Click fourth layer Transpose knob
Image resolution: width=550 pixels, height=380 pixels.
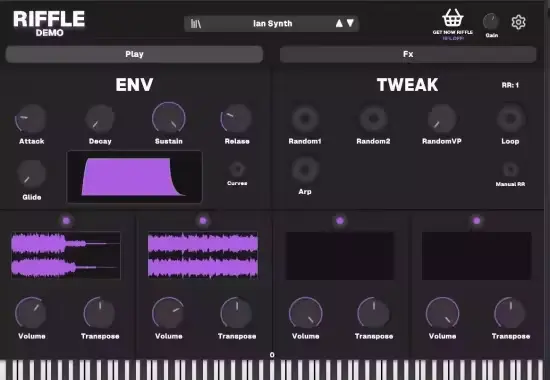pyautogui.click(x=510, y=313)
